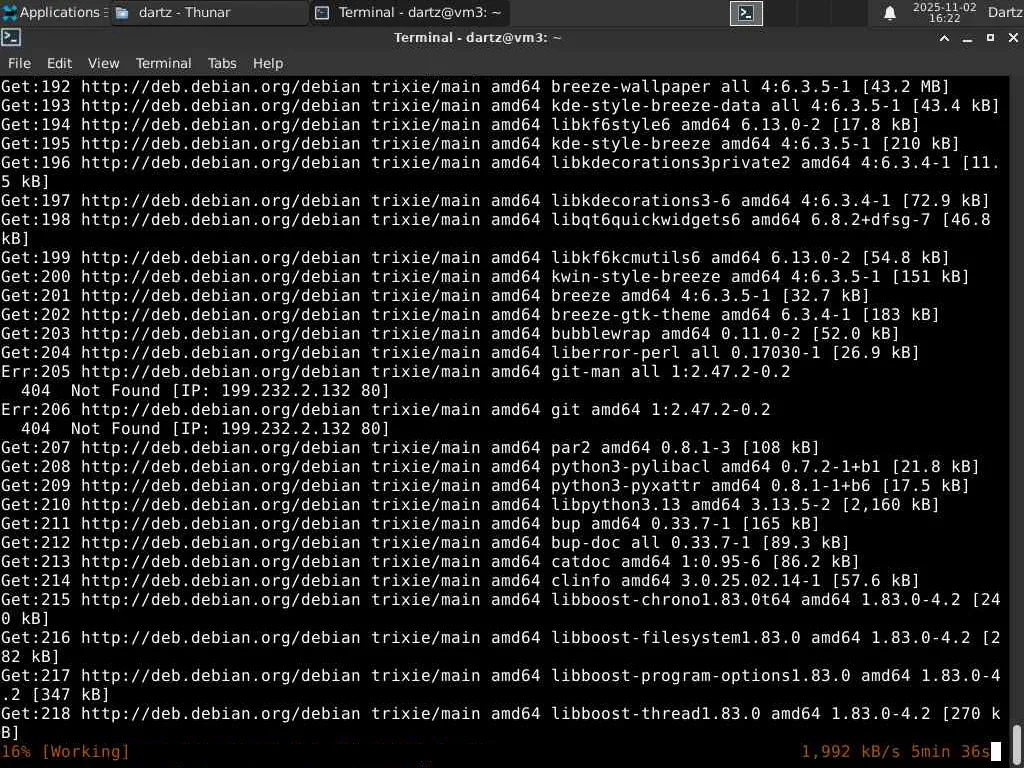Viewport: 1024px width, 768px height.
Task: Click the terminal window menu icon in titlebar
Action: coord(11,38)
